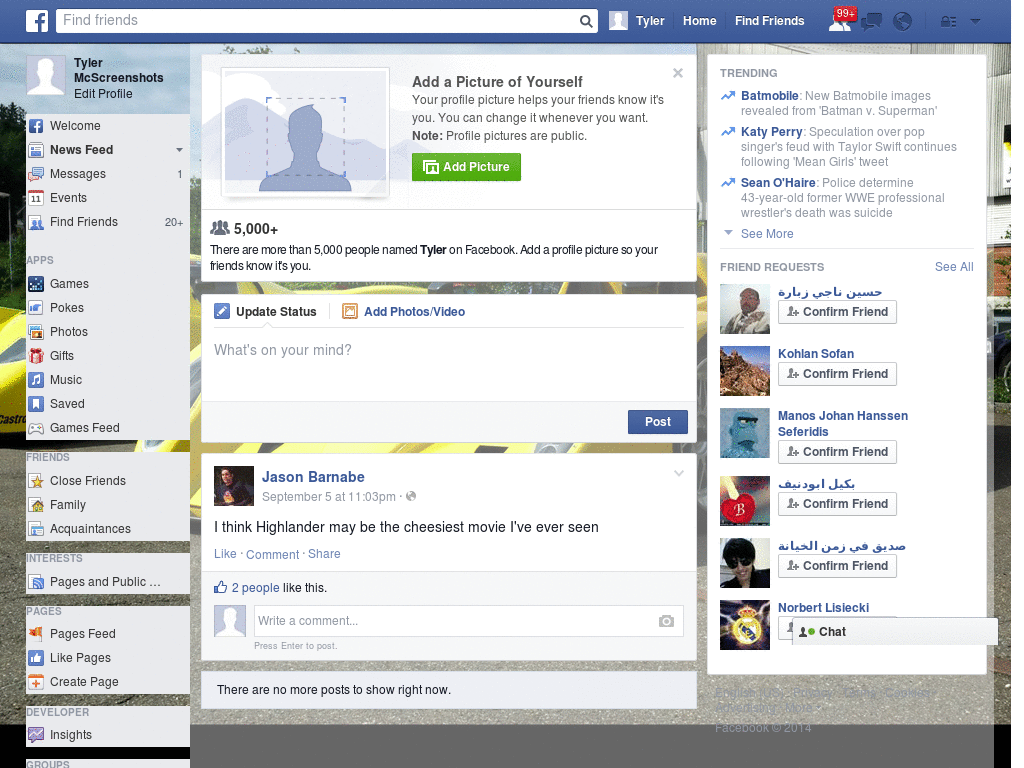Open the messages chat bubbles icon

coord(871,22)
